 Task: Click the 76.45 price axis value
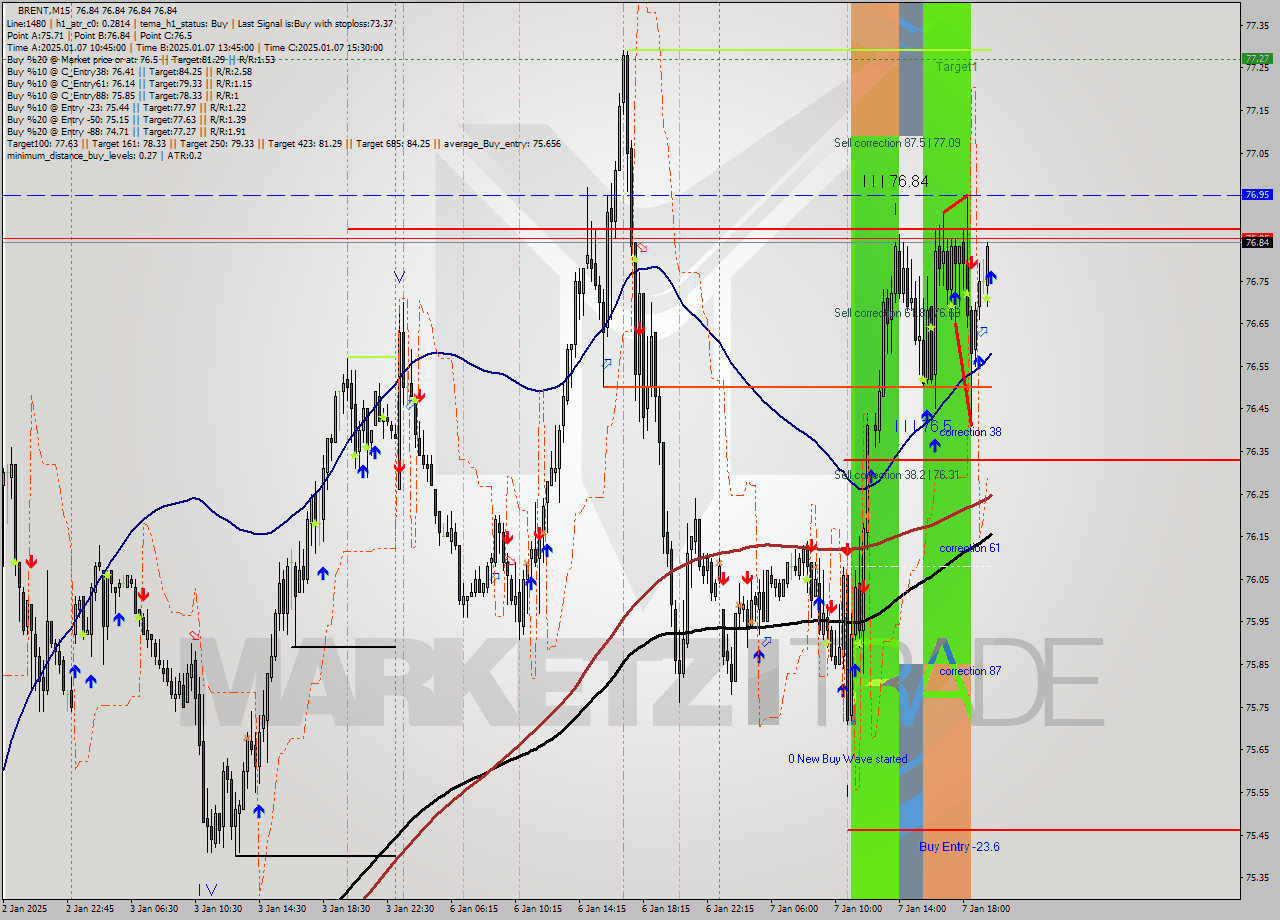1257,409
